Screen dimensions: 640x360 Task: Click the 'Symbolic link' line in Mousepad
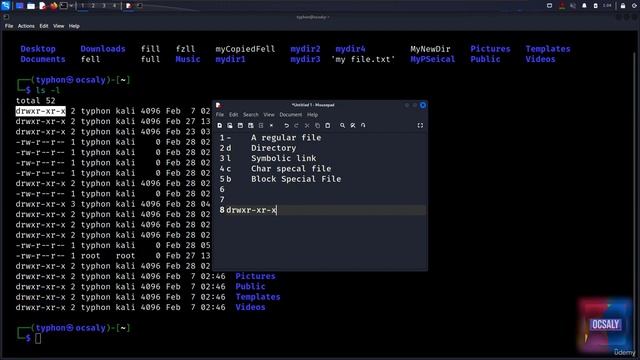(x=284, y=158)
